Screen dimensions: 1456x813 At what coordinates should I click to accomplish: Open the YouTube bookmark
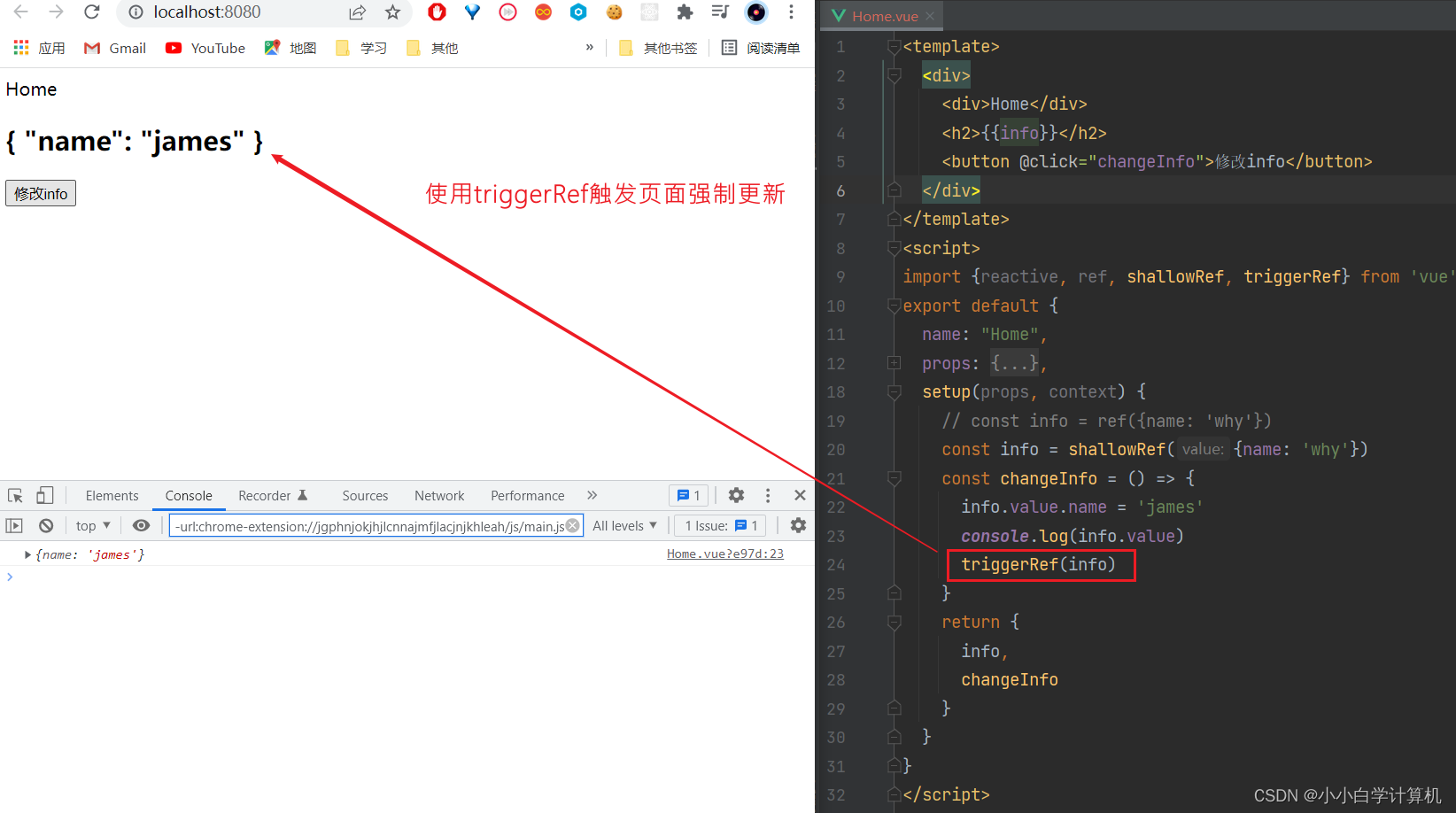[x=205, y=48]
